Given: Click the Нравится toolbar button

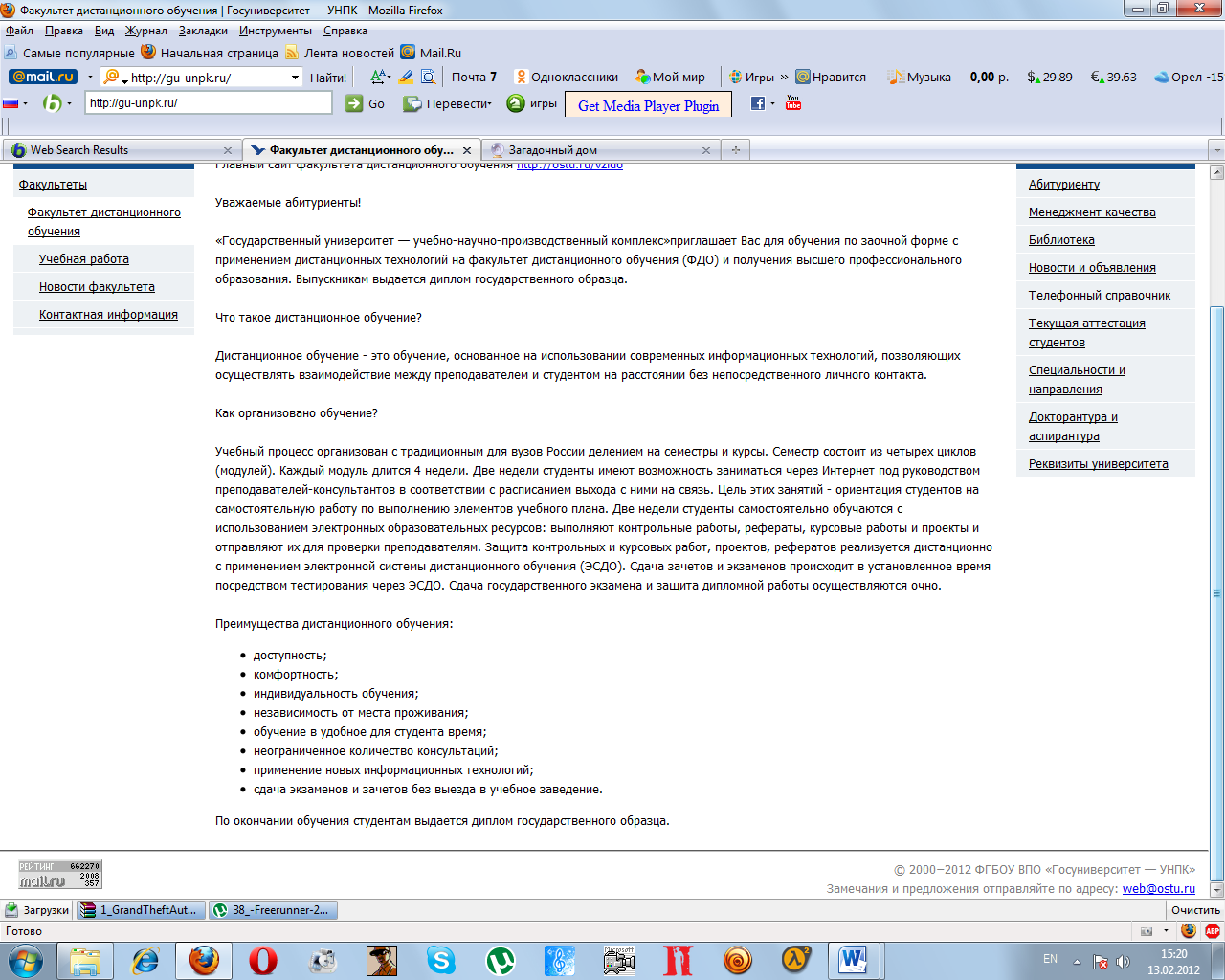Looking at the screenshot, I should coord(831,77).
